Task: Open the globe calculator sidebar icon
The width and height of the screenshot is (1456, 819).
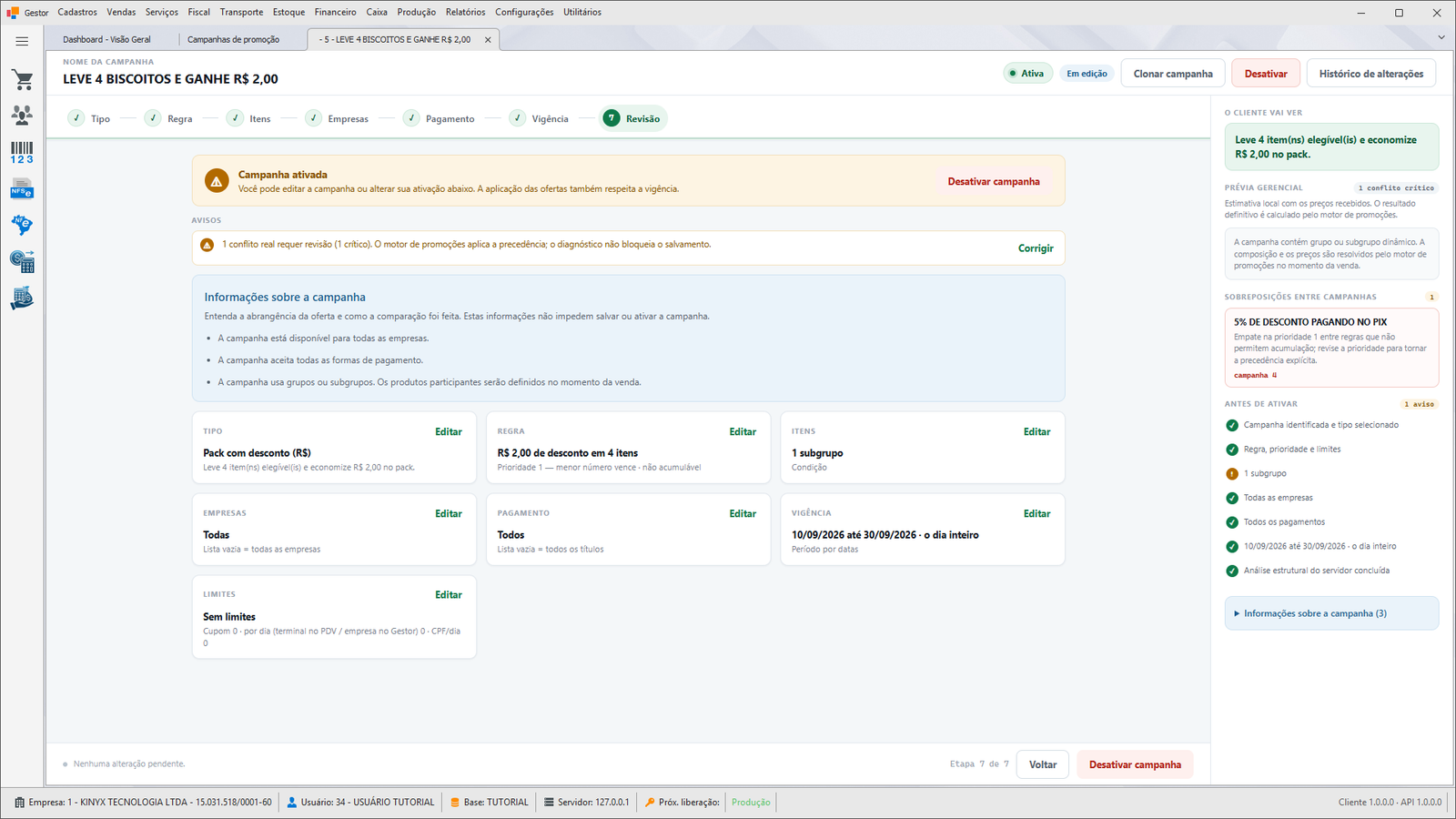Action: point(22,261)
